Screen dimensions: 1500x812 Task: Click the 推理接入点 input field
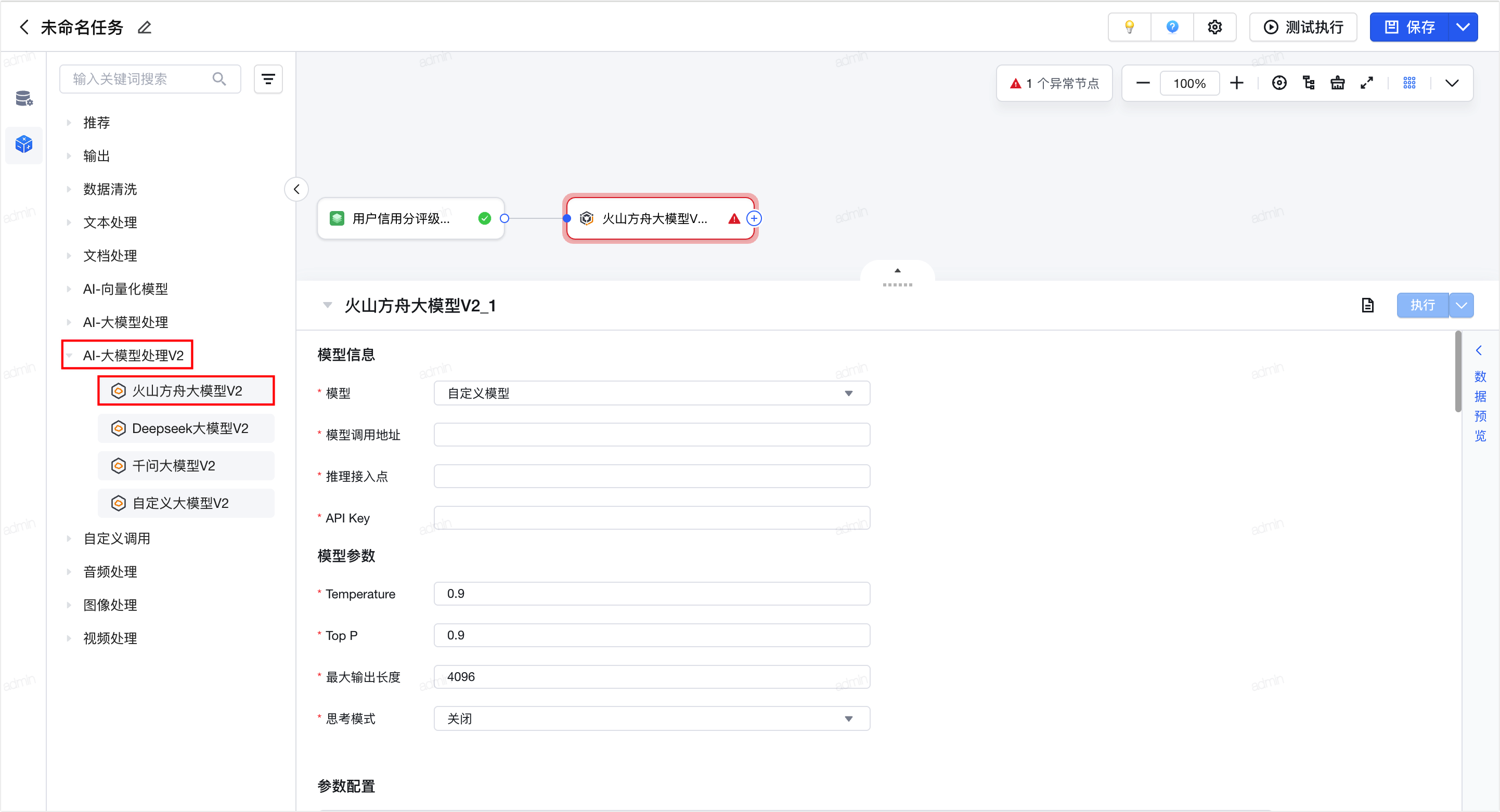pyautogui.click(x=652, y=476)
